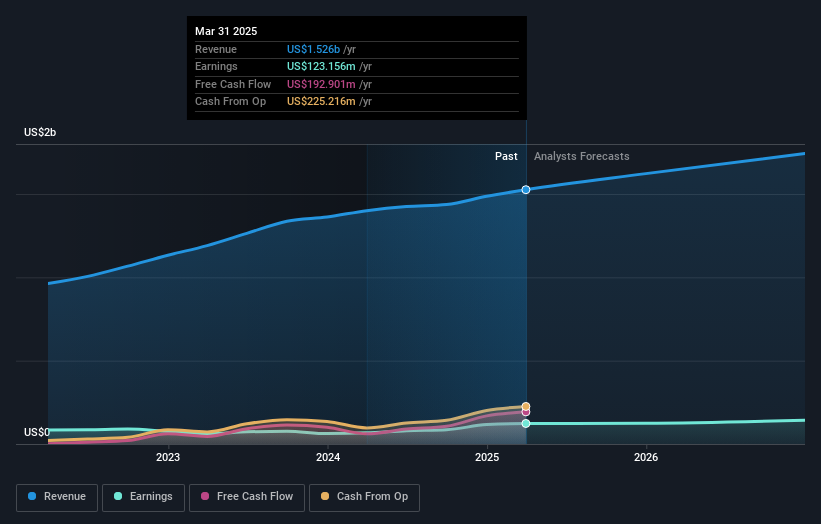Viewport: 821px width, 524px height.
Task: Click the US$123.156m earnings value
Action: tap(321, 66)
